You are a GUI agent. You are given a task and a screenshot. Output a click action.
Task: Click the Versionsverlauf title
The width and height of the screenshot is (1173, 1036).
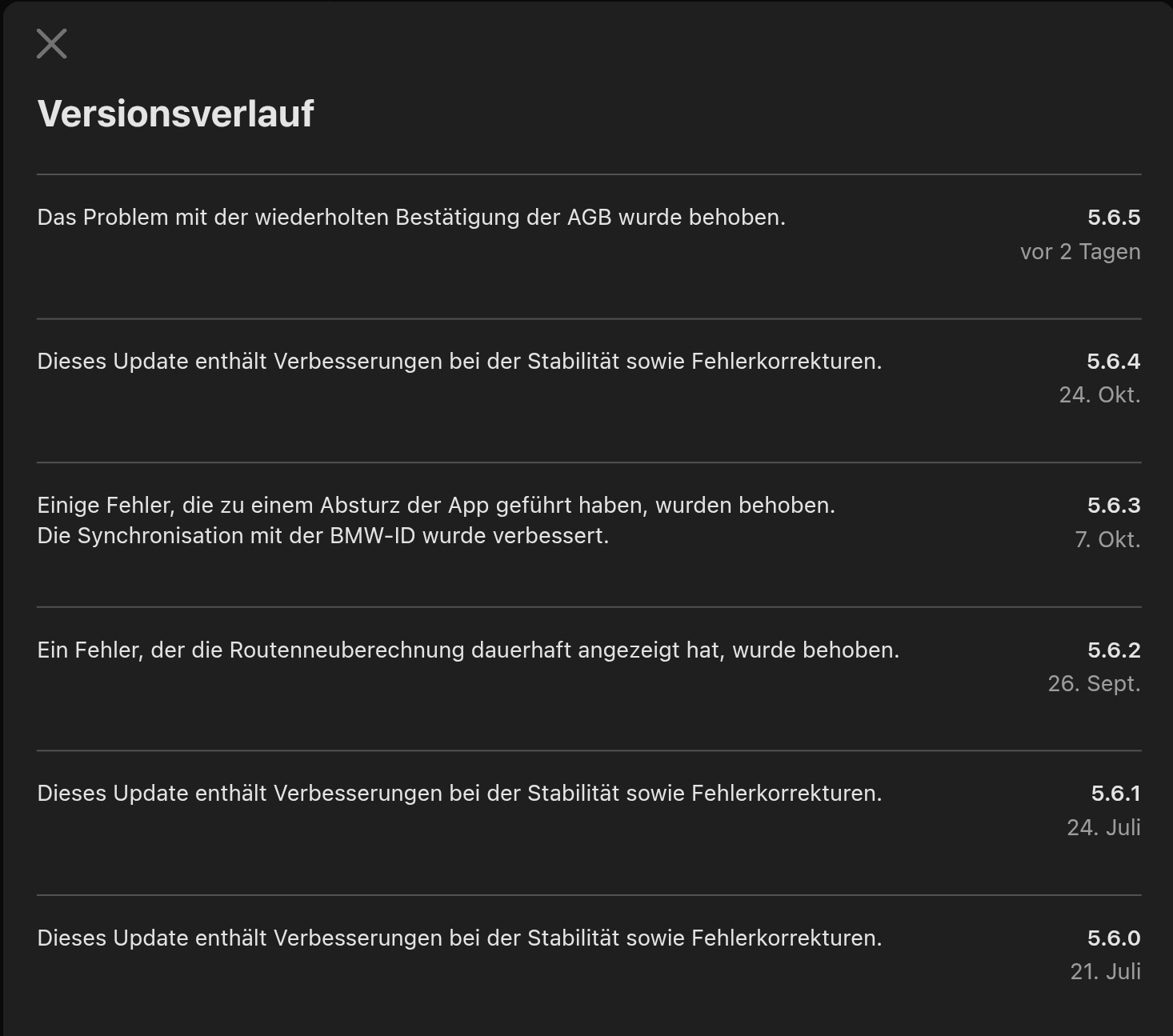point(176,115)
